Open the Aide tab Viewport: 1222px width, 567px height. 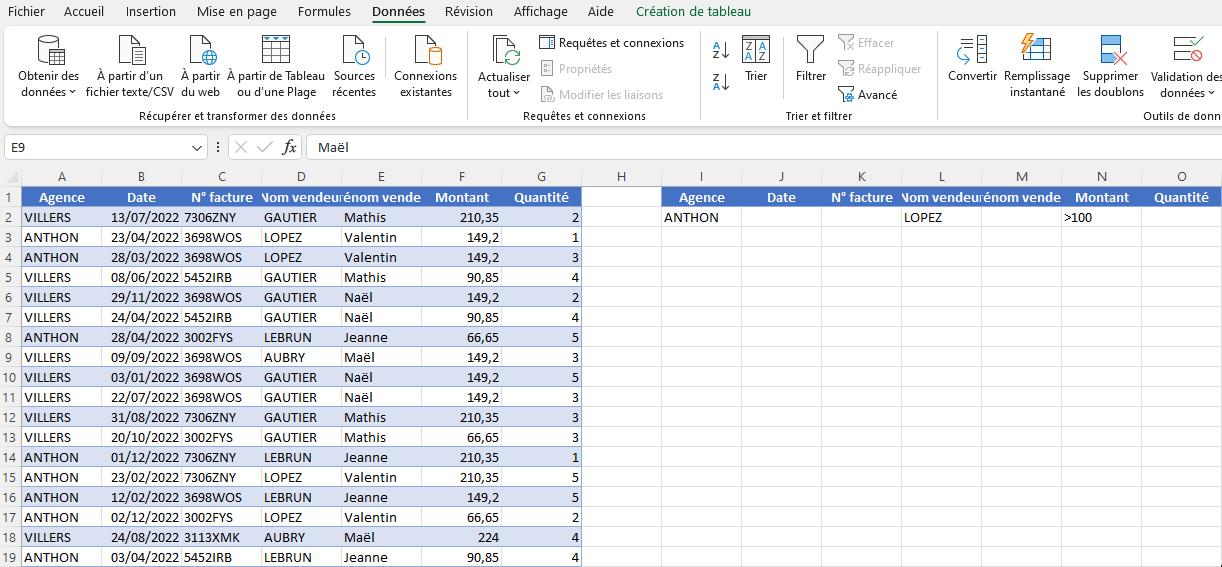(601, 12)
